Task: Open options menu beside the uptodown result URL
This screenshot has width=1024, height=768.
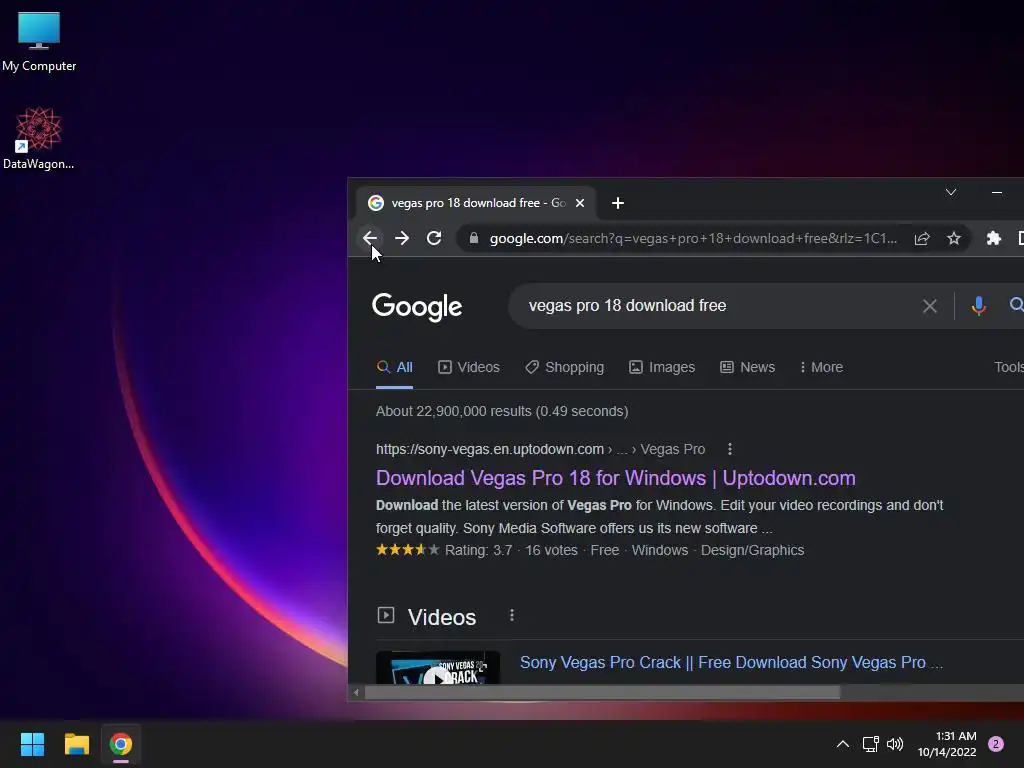Action: (729, 449)
